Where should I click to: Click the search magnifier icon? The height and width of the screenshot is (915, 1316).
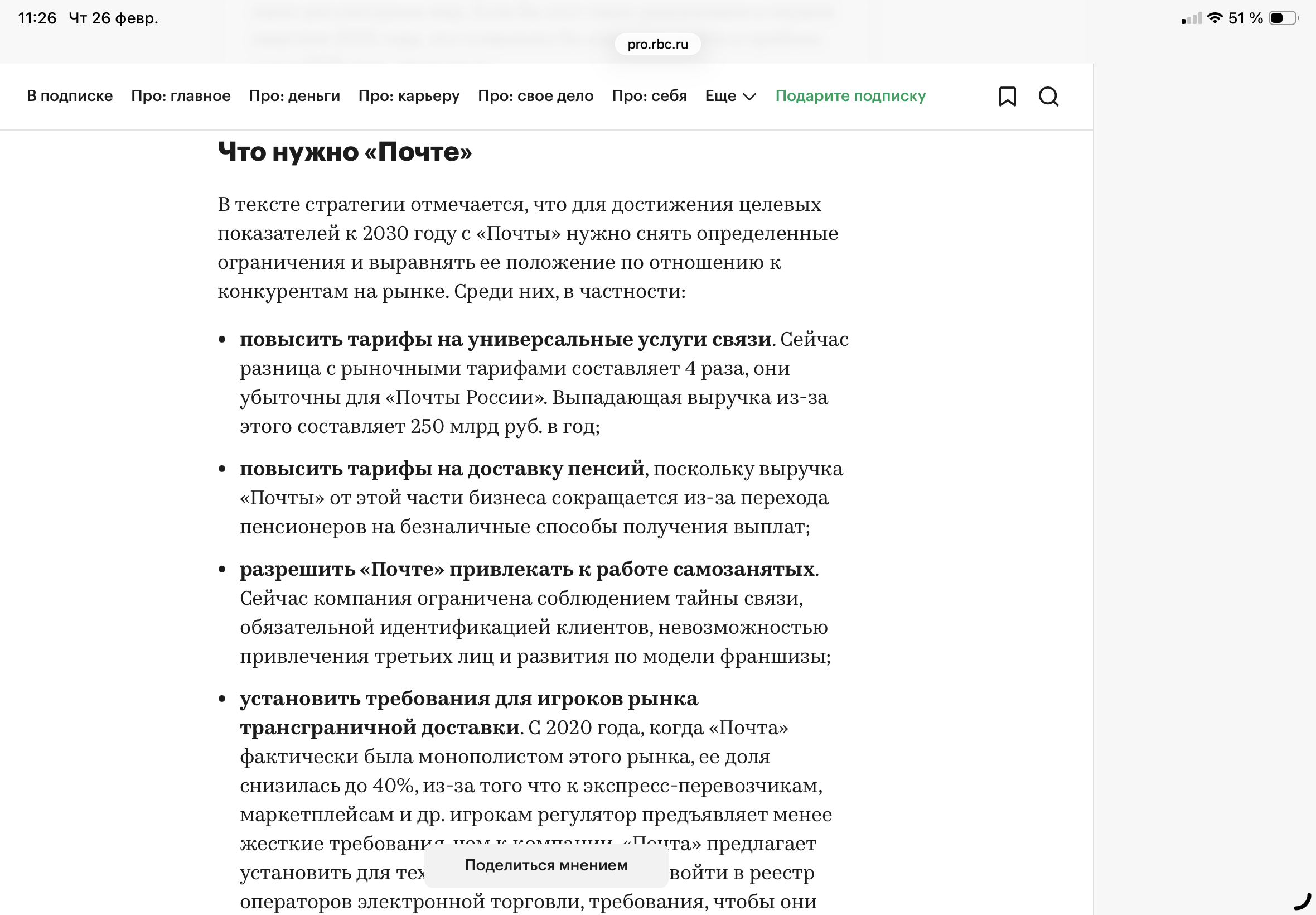coord(1048,97)
